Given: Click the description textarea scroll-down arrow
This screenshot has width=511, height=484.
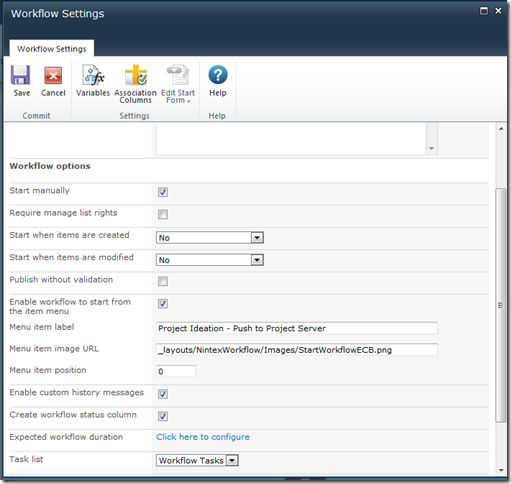Looking at the screenshot, I should click(x=432, y=148).
